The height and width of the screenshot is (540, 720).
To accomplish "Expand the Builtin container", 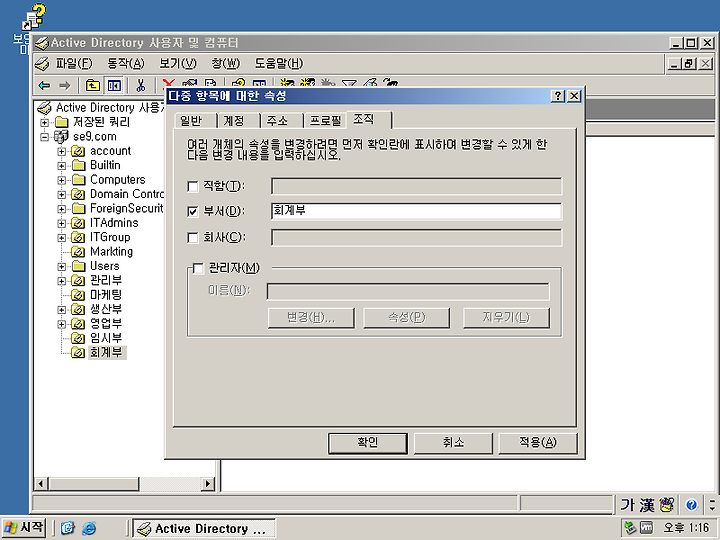I will point(62,165).
